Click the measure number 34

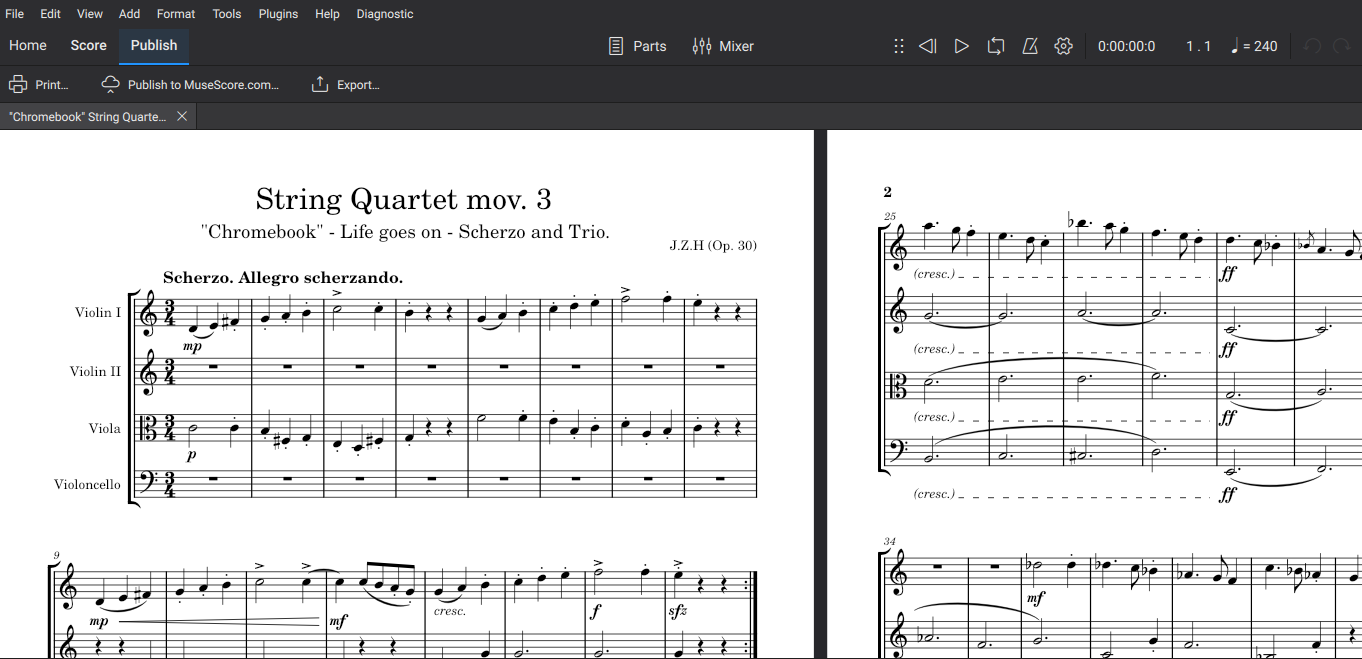click(x=890, y=541)
